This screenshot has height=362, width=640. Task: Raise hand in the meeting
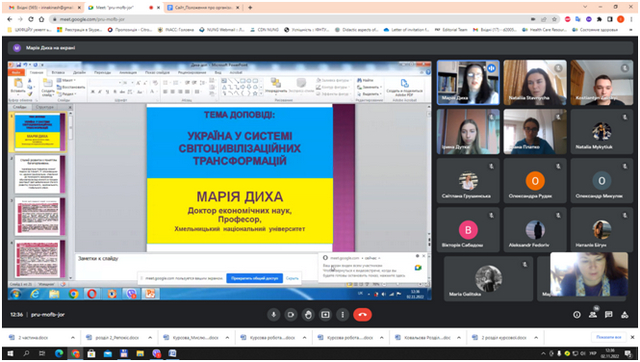pos(308,315)
